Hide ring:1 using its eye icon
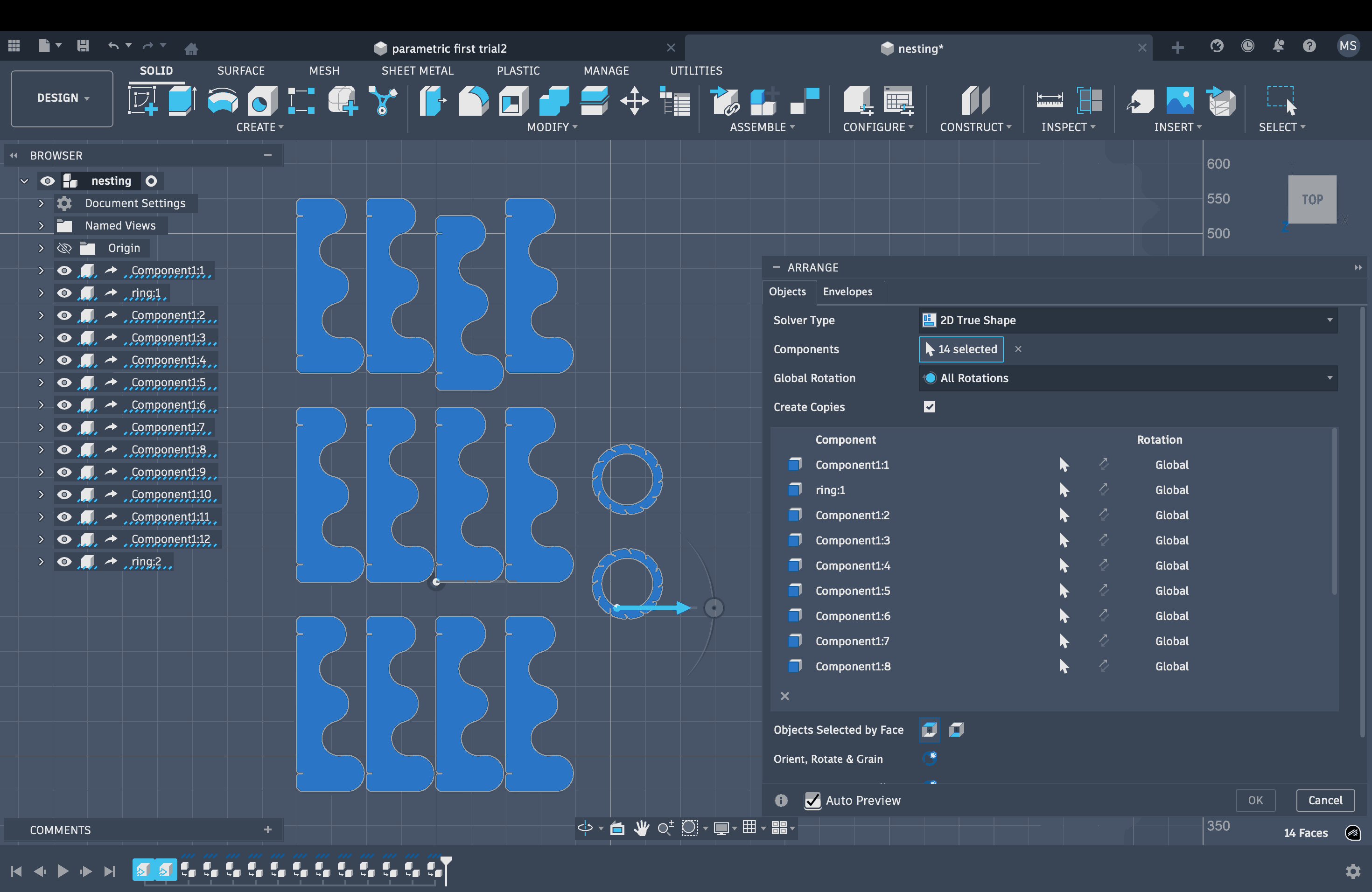Viewport: 1372px width, 892px height. click(64, 293)
